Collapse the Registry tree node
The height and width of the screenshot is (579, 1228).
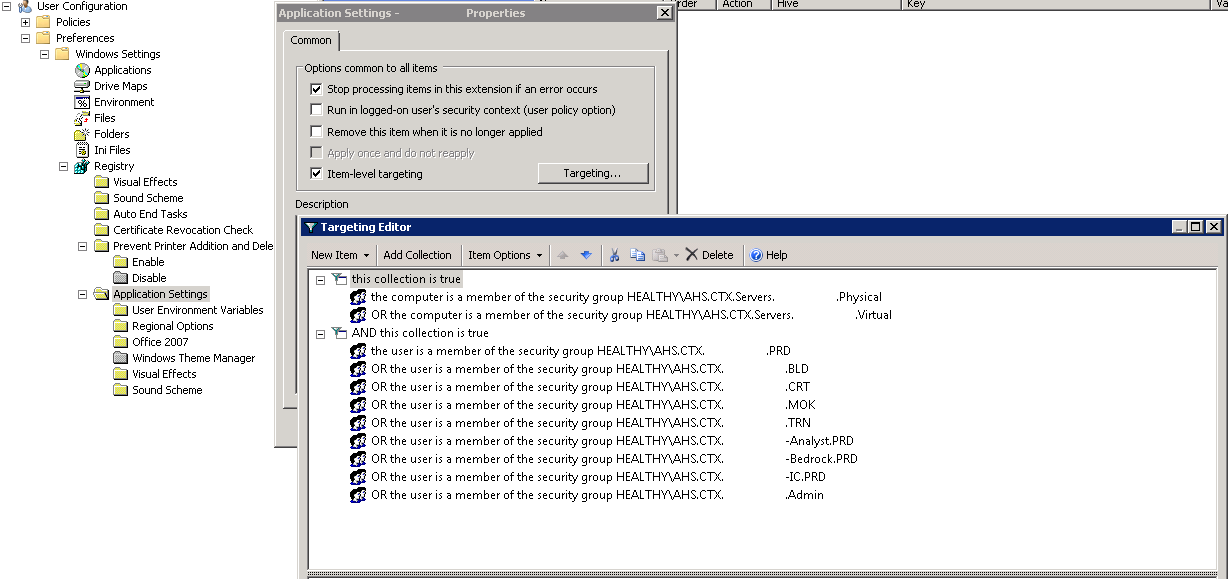pyautogui.click(x=63, y=166)
